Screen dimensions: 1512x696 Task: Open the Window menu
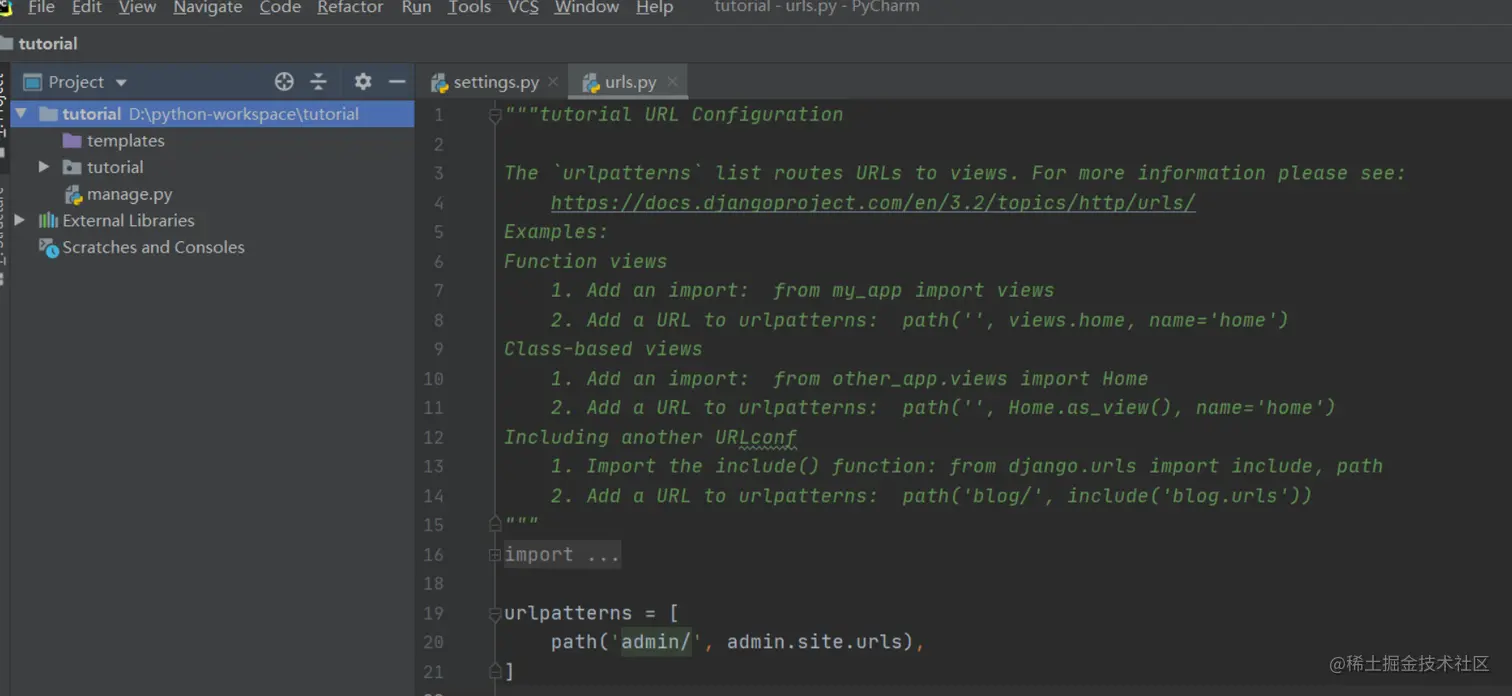coord(586,8)
